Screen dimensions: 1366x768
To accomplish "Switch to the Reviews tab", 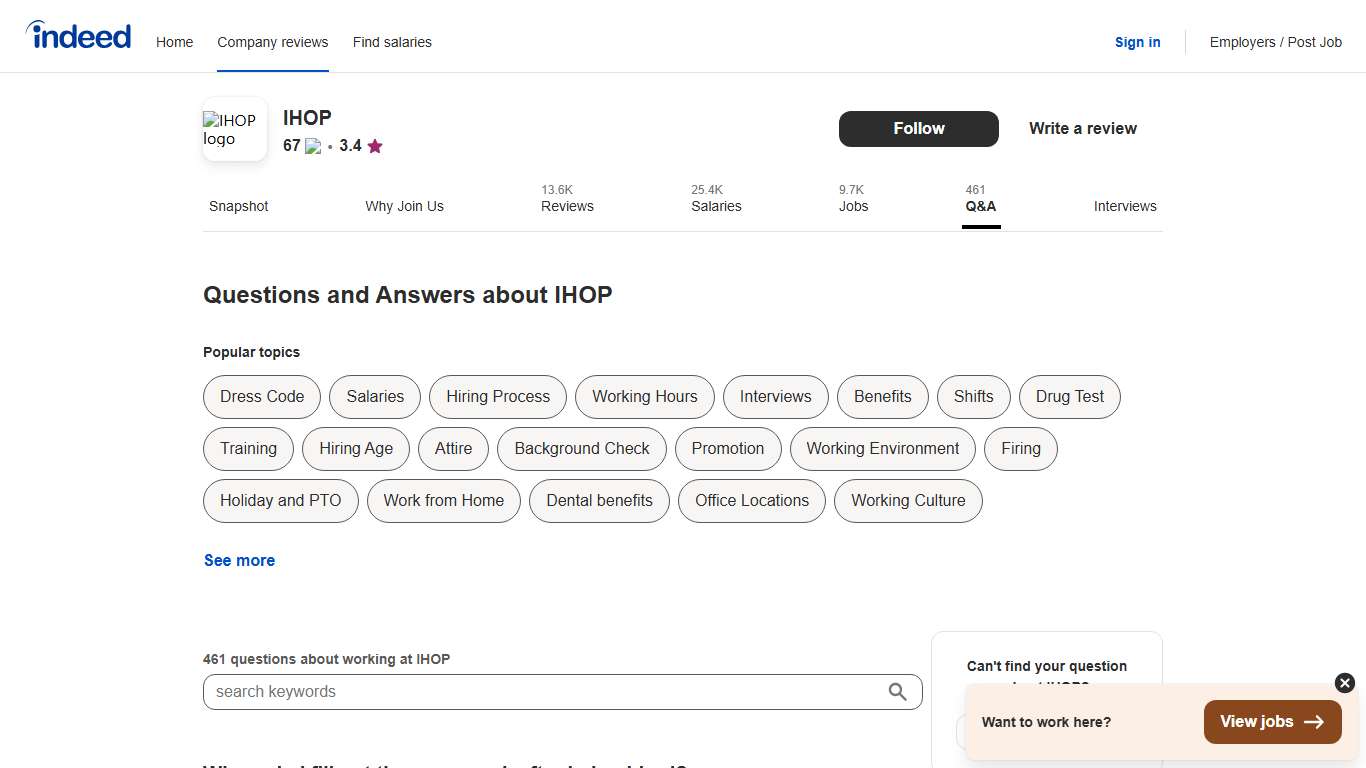I will (567, 206).
